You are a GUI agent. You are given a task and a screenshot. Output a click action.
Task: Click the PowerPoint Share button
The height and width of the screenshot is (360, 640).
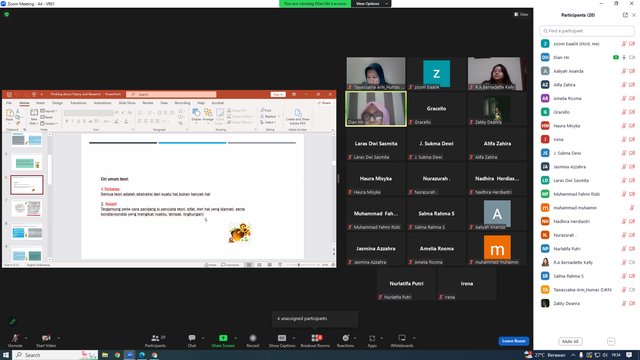click(x=324, y=103)
